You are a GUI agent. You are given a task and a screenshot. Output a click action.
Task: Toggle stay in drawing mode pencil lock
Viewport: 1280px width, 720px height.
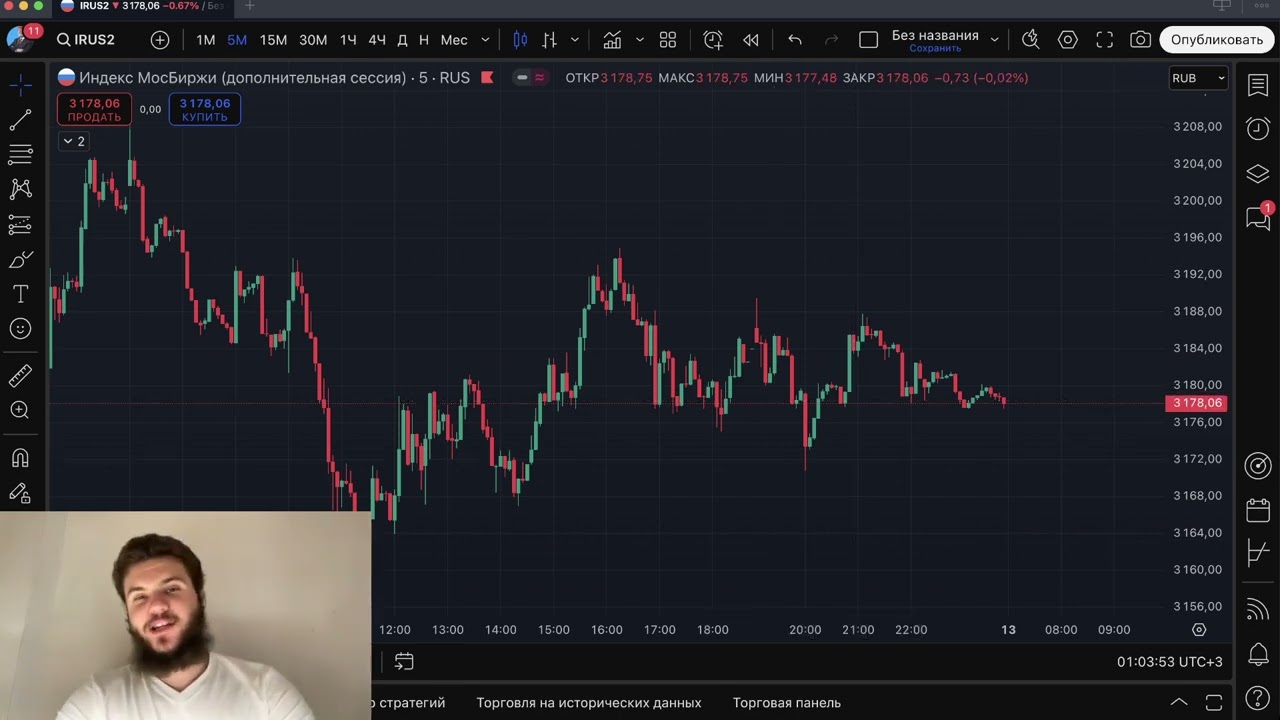(x=20, y=493)
